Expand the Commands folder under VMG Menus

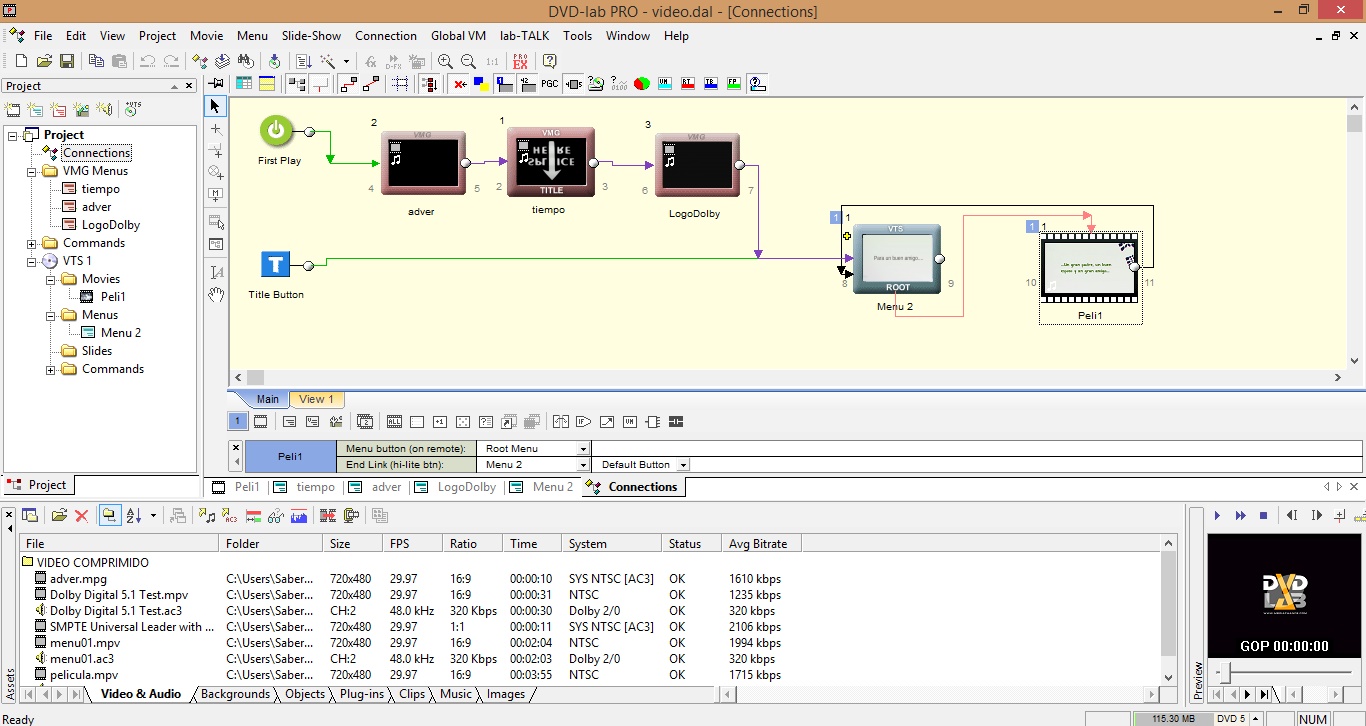(x=32, y=243)
